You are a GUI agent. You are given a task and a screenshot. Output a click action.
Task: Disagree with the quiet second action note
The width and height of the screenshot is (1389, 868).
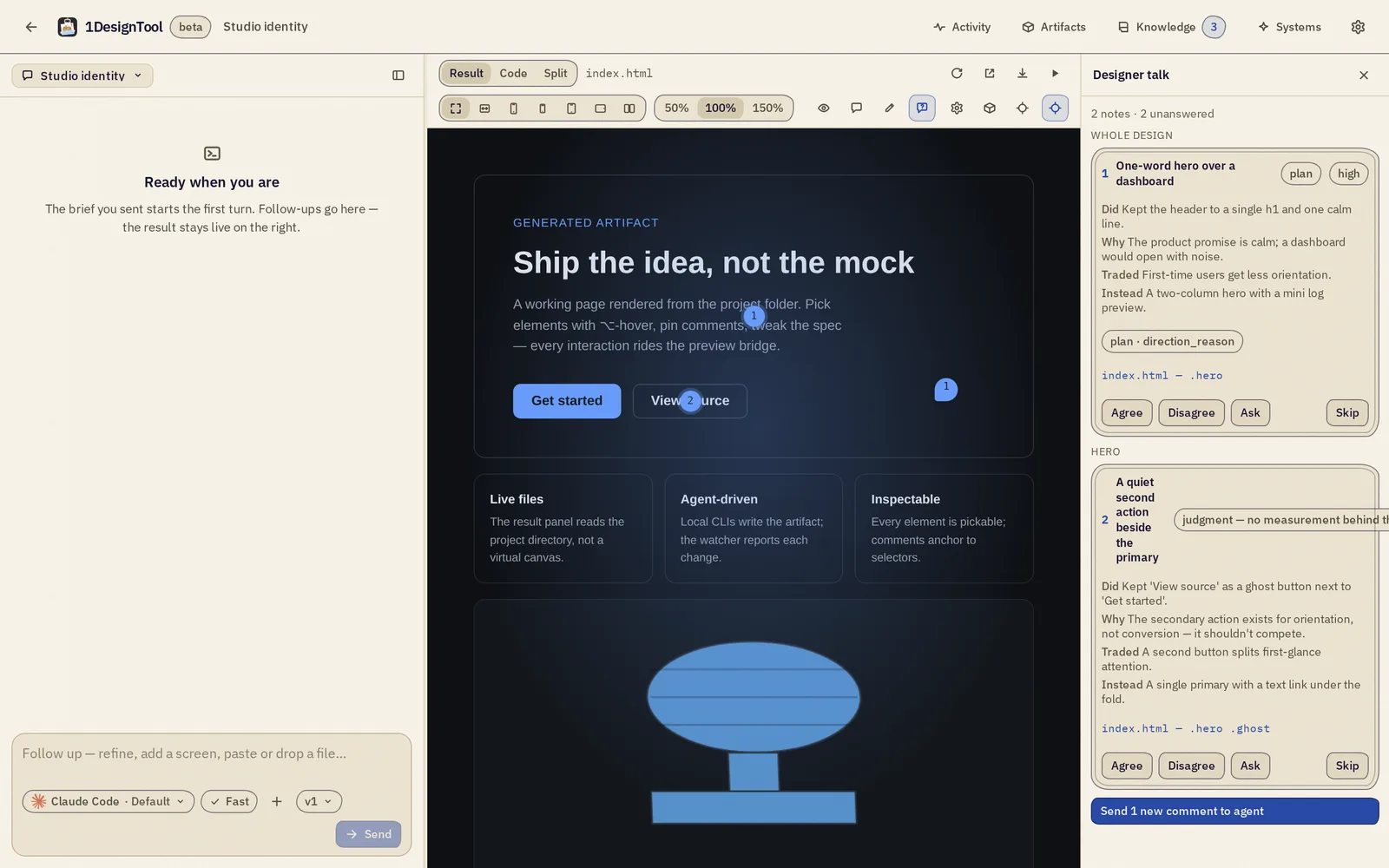pos(1191,766)
